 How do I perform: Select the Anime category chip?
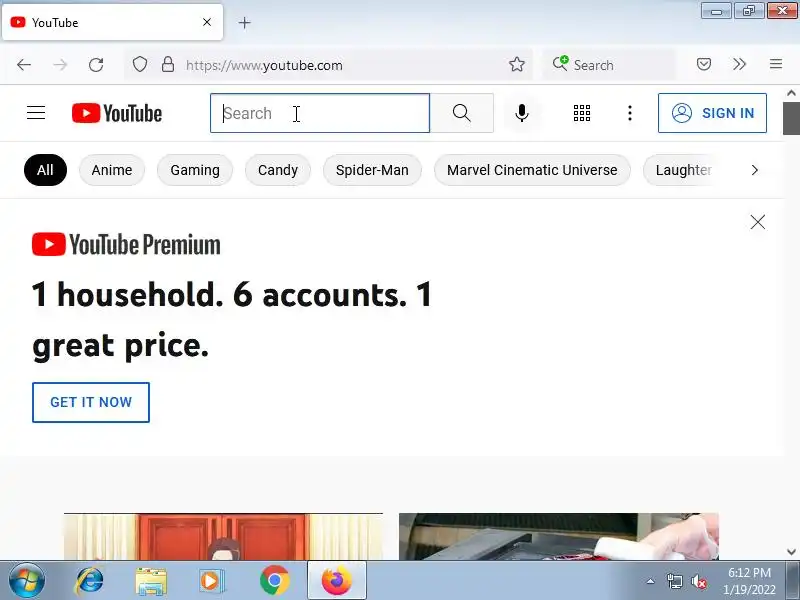112,170
